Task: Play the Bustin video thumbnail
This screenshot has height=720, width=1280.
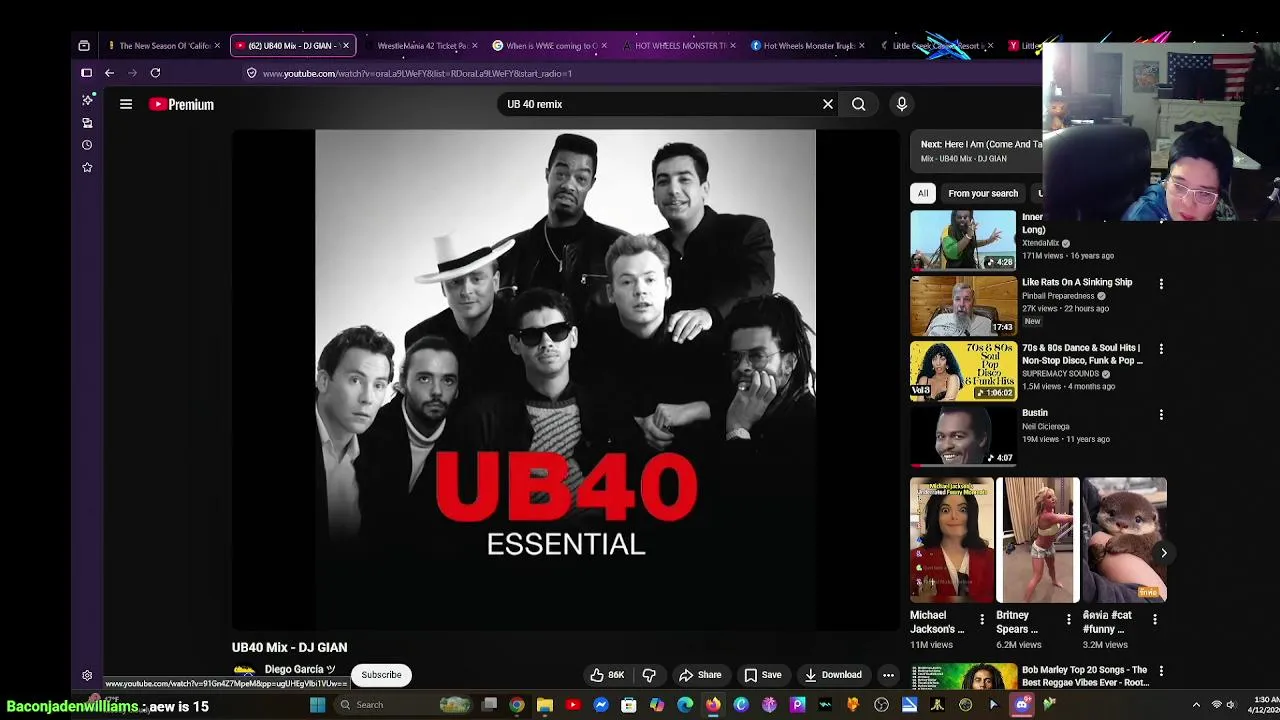Action: [x=963, y=436]
